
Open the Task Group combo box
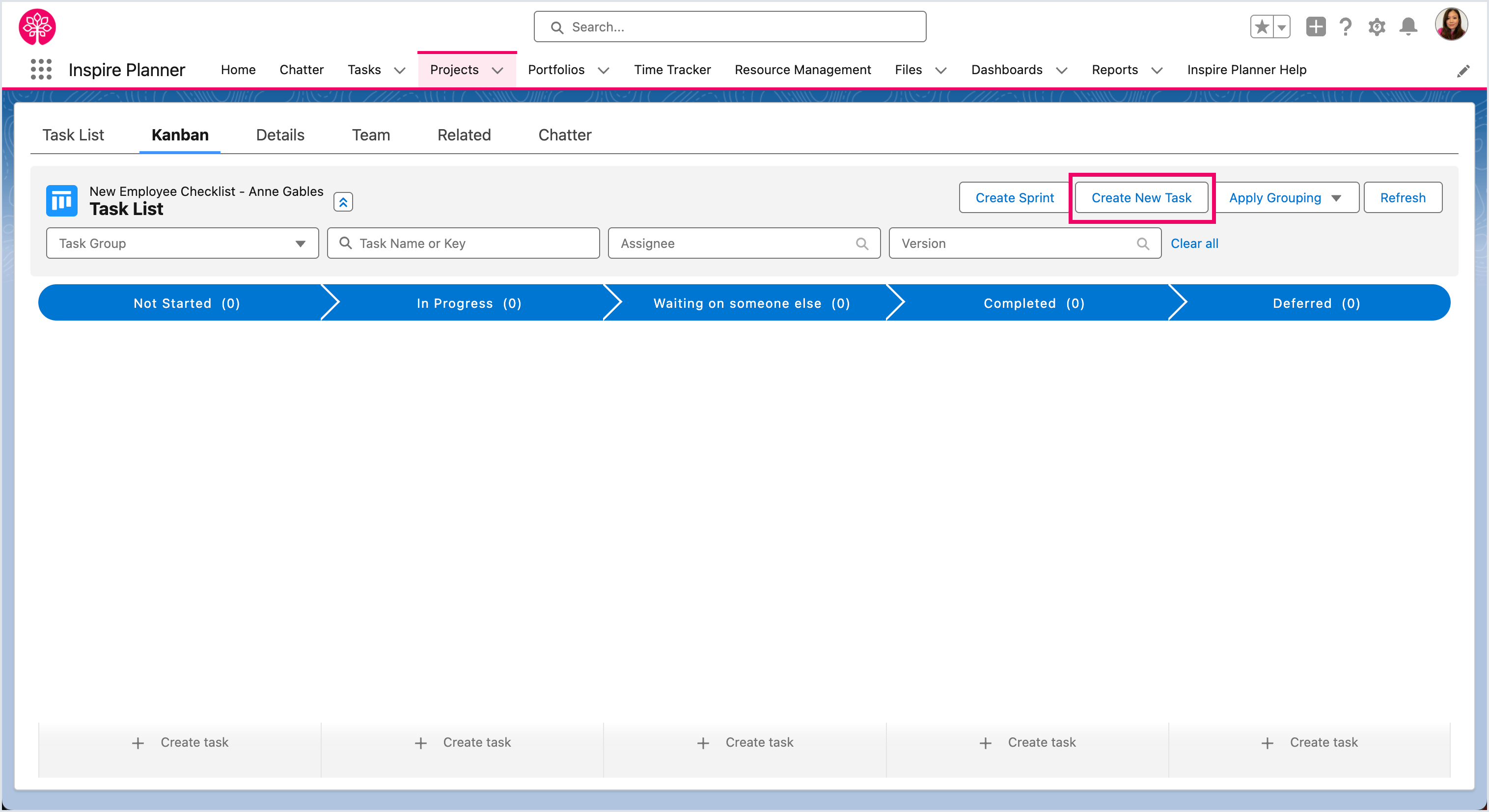pyautogui.click(x=182, y=244)
